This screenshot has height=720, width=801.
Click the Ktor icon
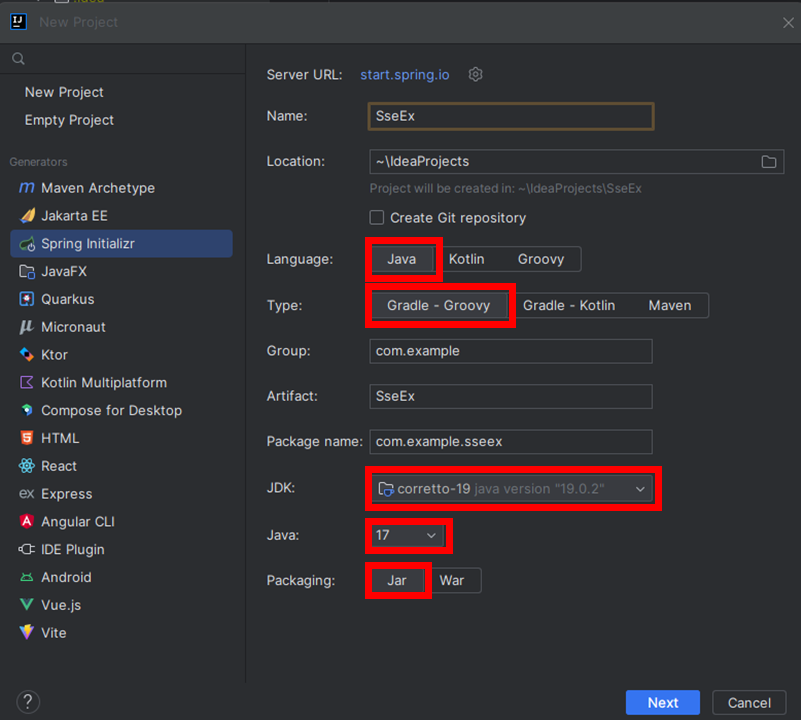(x=27, y=355)
